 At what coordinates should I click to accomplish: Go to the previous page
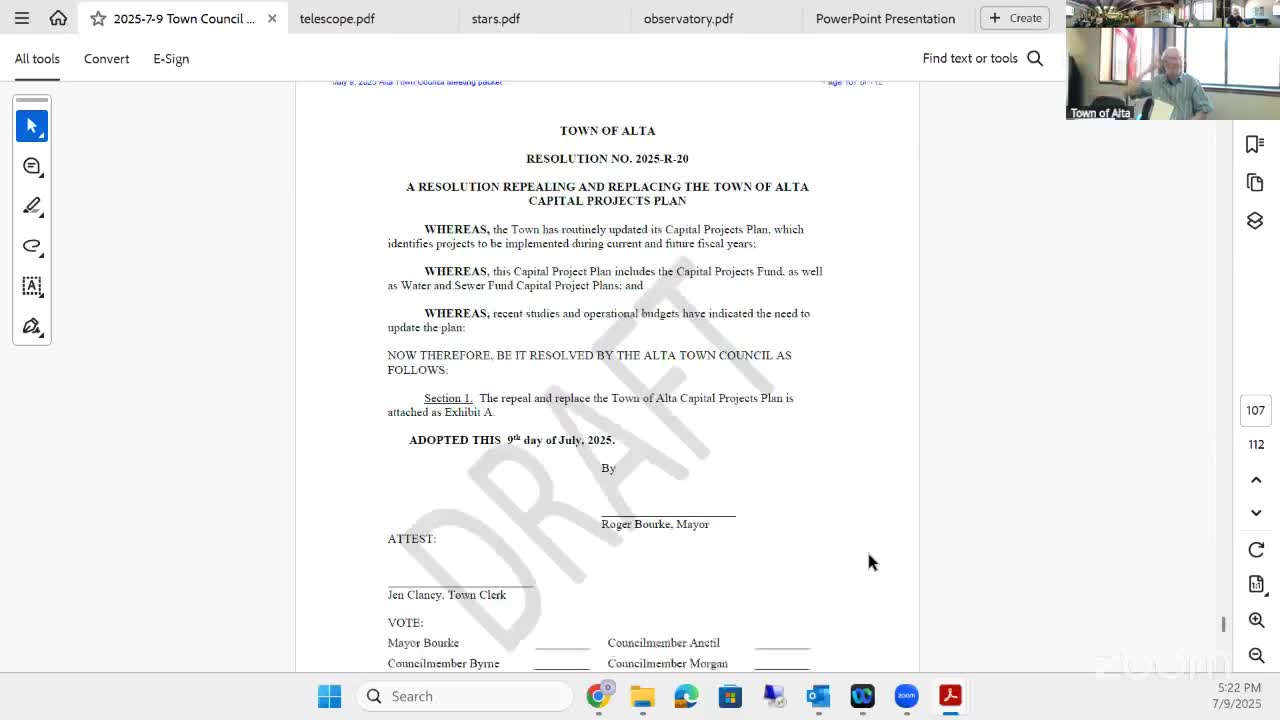click(x=1256, y=480)
